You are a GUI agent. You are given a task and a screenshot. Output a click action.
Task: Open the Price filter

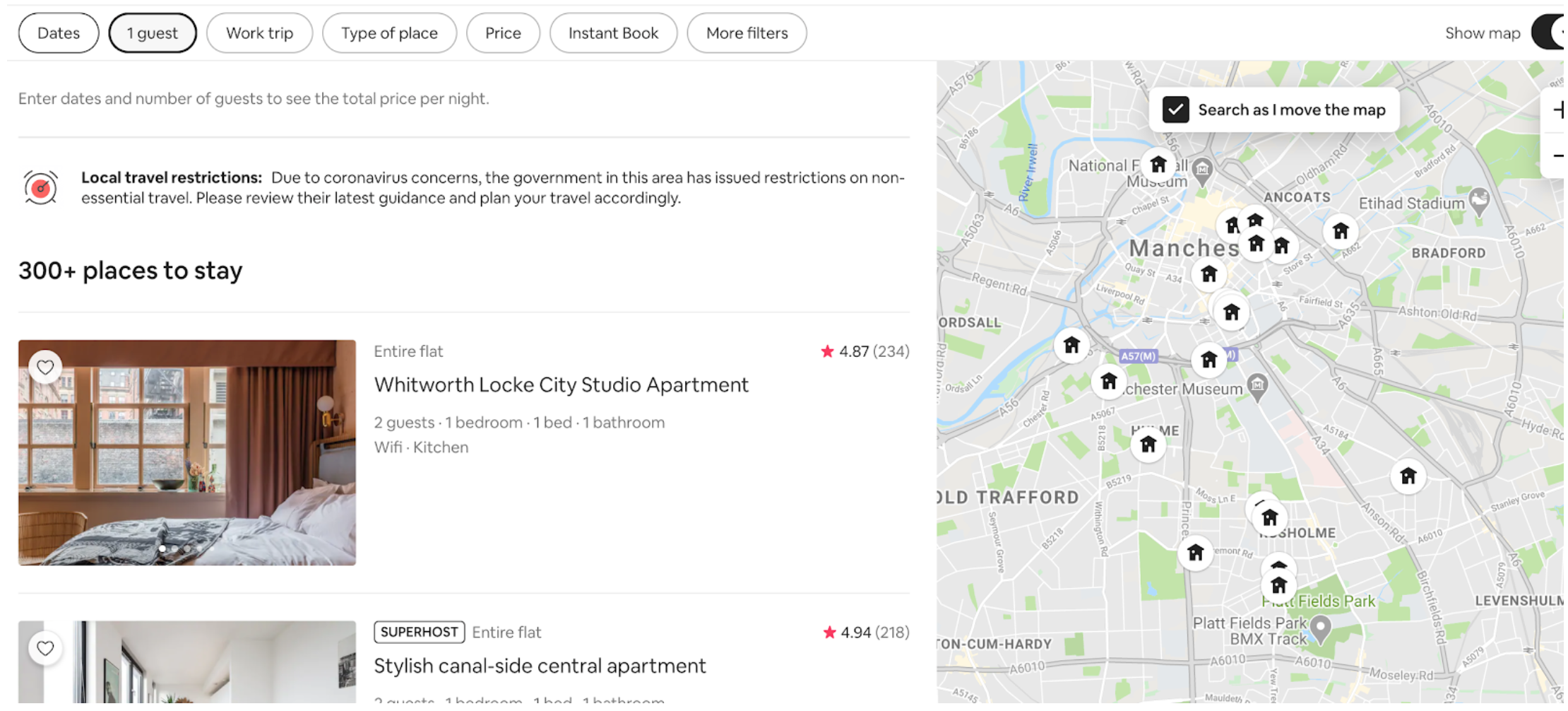point(503,33)
